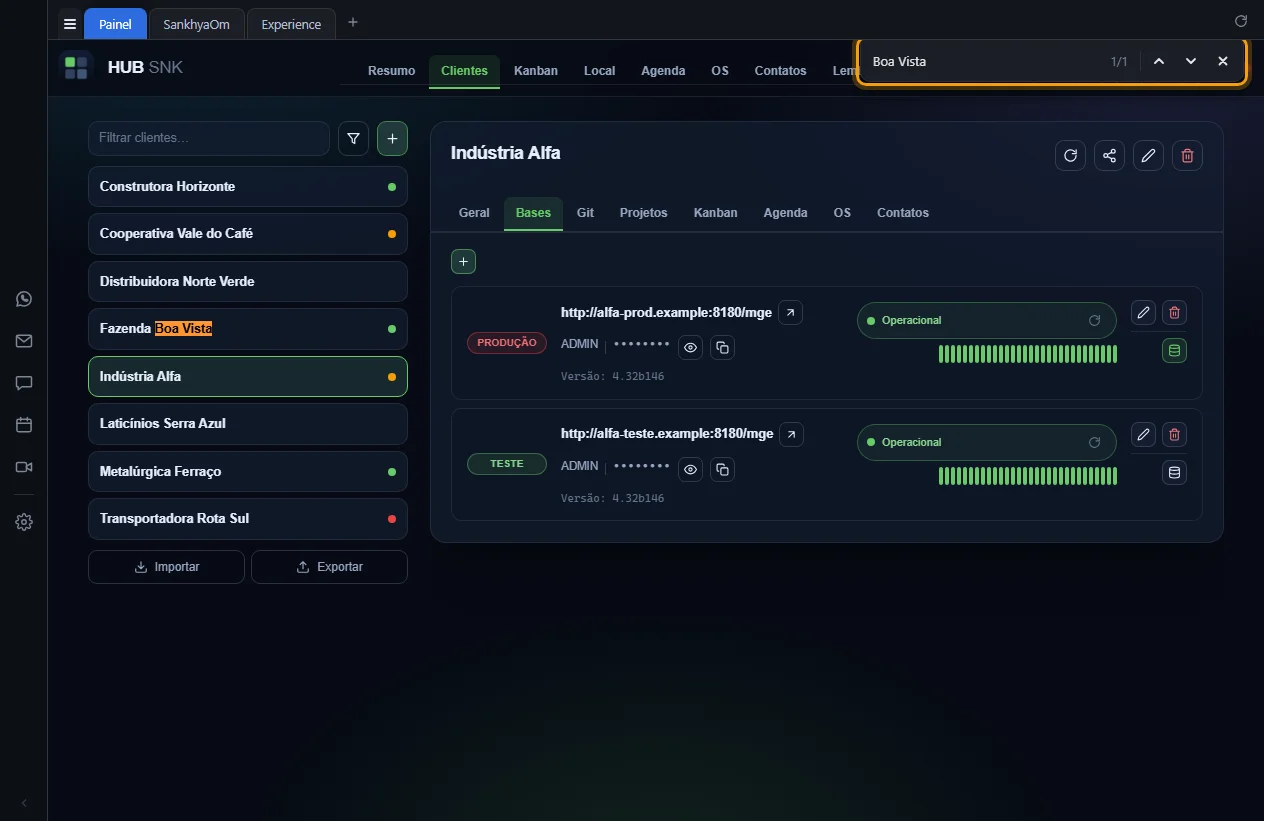The image size is (1264, 821).
Task: Select client Transportadora Rota Sul
Action: tap(248, 519)
